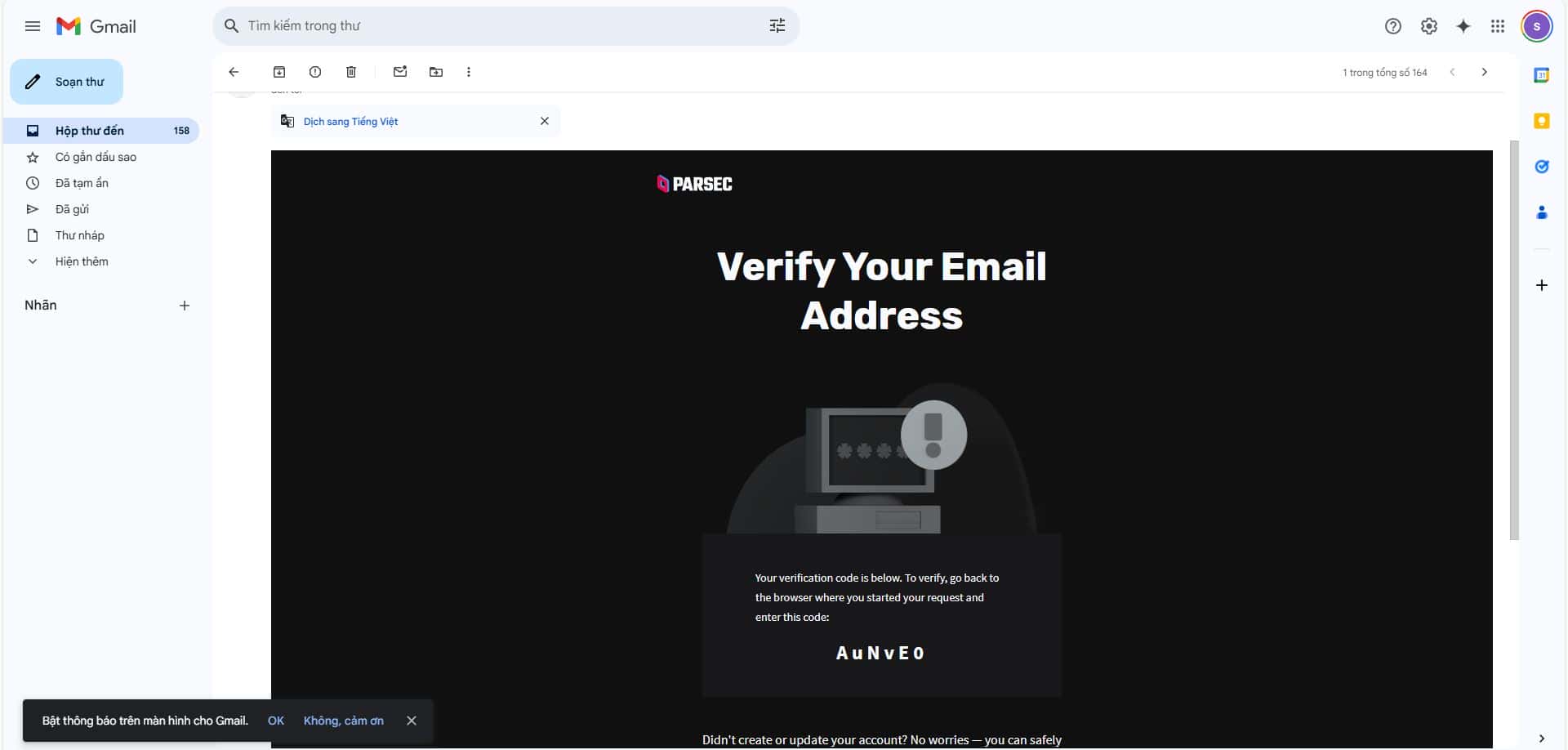Viewport: 1568px width, 750px height.
Task: Open the Google apps grid
Action: coord(1498,26)
